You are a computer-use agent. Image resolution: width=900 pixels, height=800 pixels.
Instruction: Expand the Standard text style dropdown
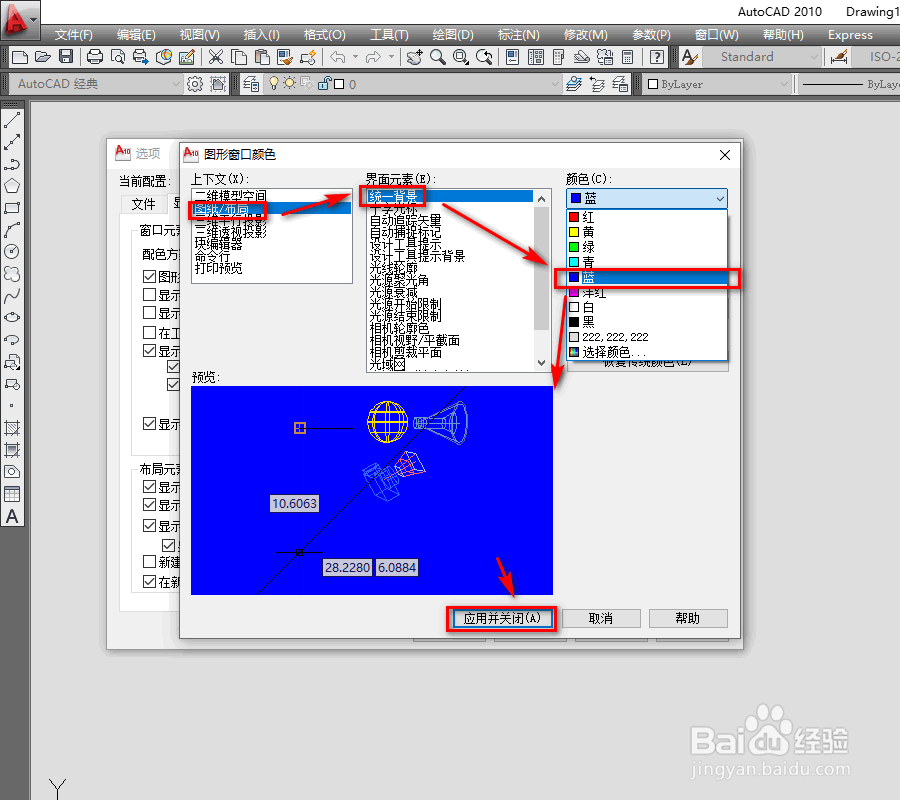[x=813, y=57]
